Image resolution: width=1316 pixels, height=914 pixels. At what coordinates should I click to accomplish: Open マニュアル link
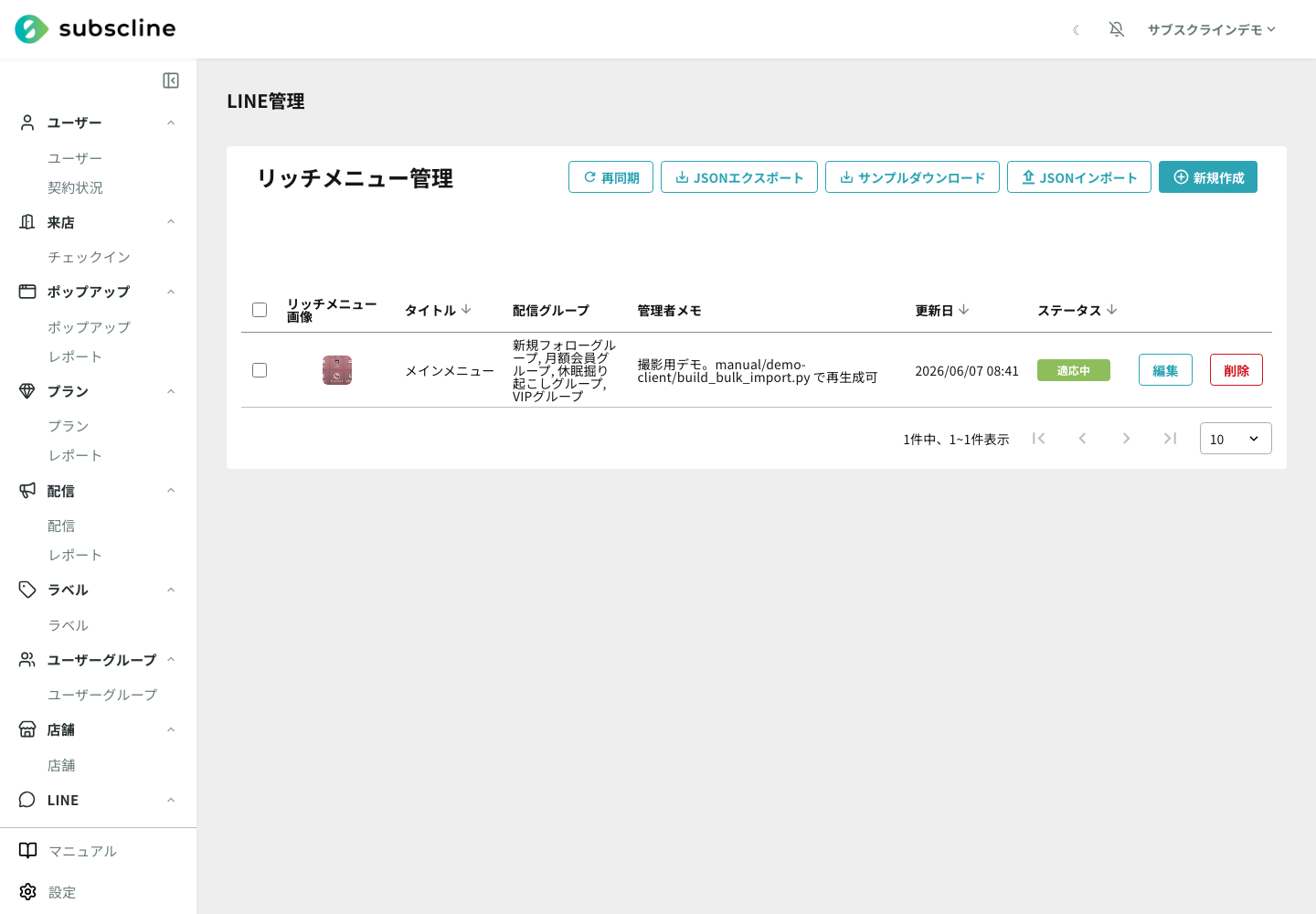[82, 851]
